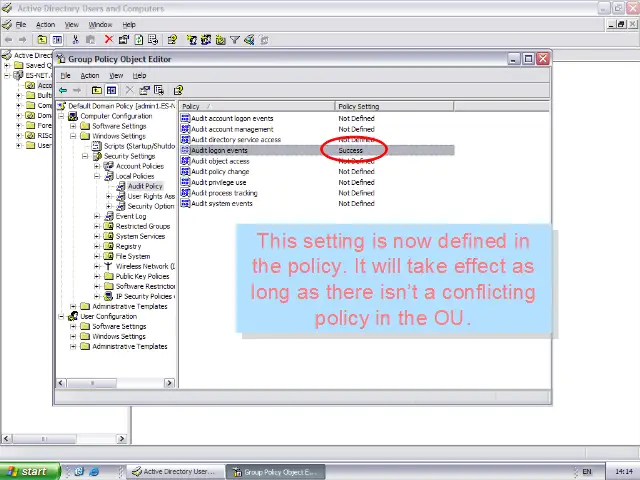Select Default Domain Policy root node

(x=121, y=106)
